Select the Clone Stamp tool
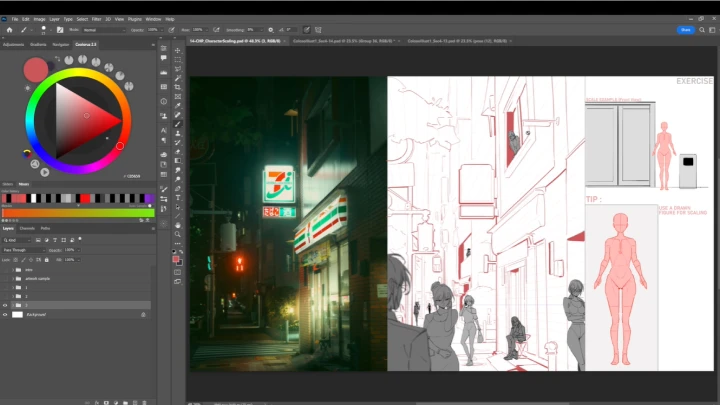 click(178, 133)
